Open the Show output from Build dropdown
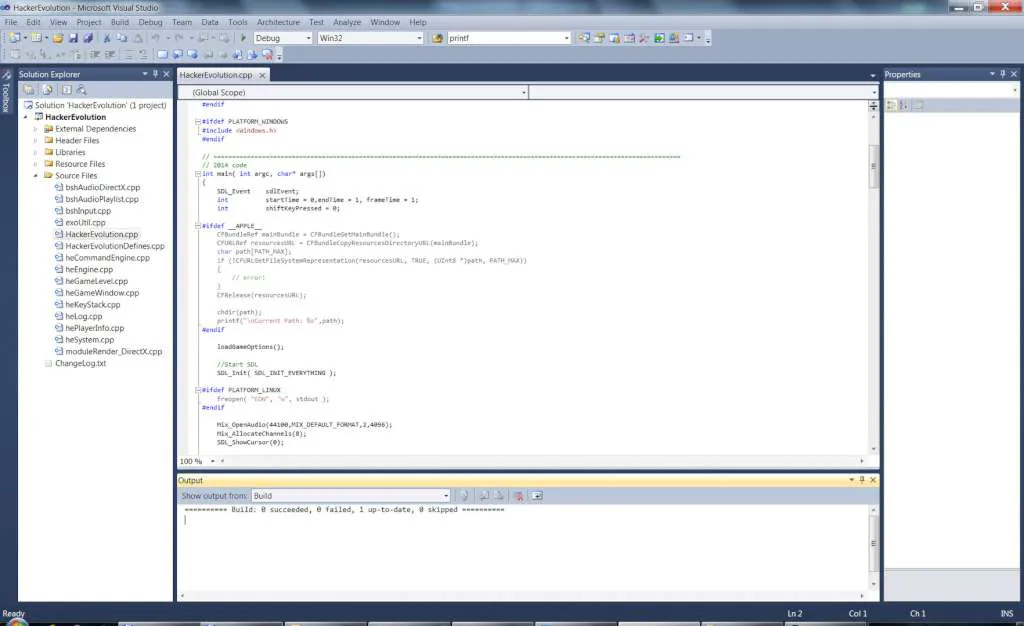Screen dimensions: 1024x626 [x=446, y=496]
